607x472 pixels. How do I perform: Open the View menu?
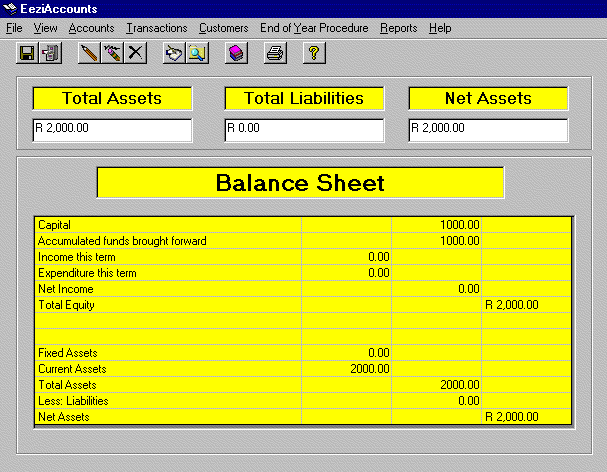click(x=45, y=28)
